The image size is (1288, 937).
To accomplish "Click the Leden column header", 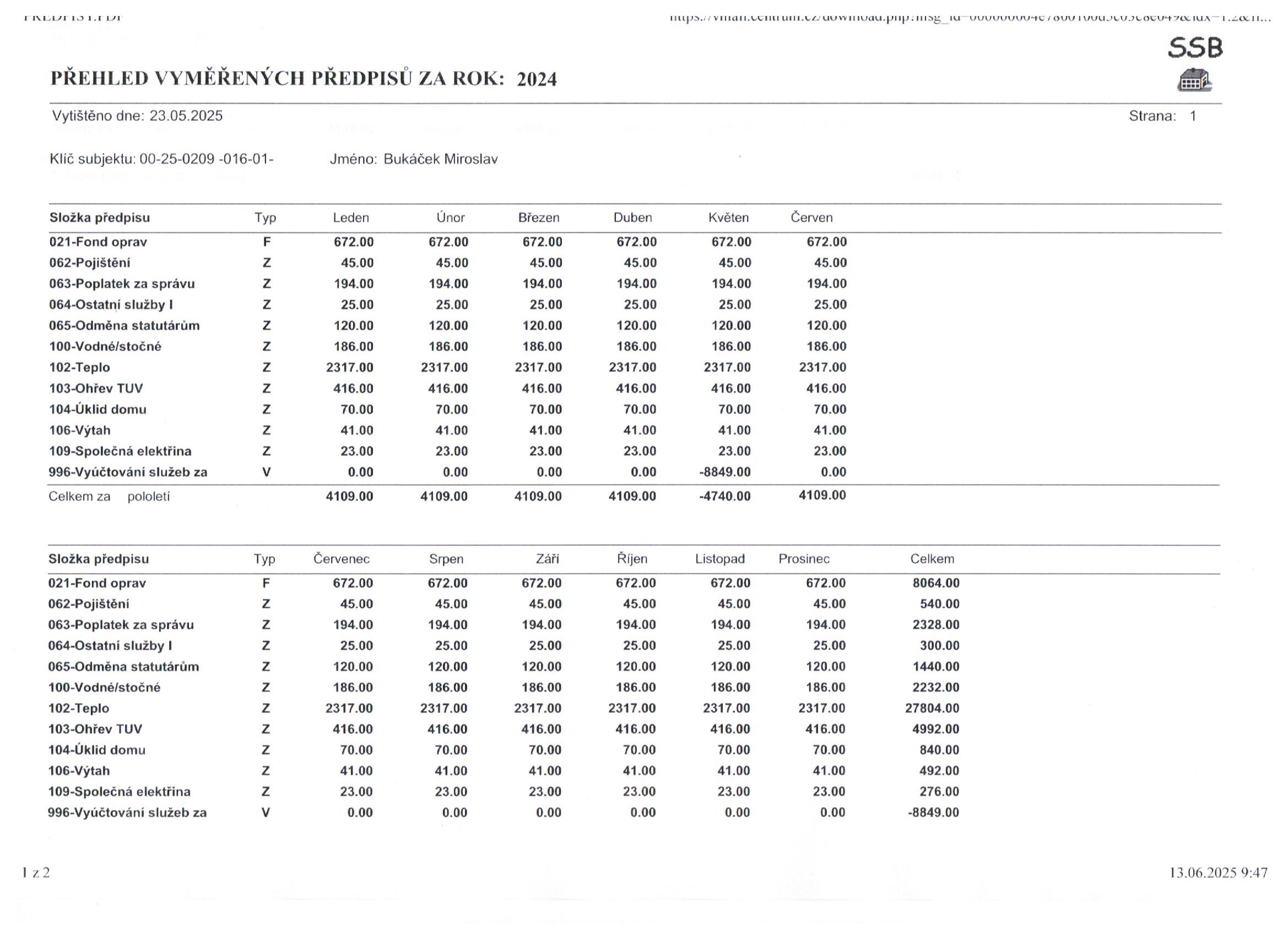I will pyautogui.click(x=351, y=218).
